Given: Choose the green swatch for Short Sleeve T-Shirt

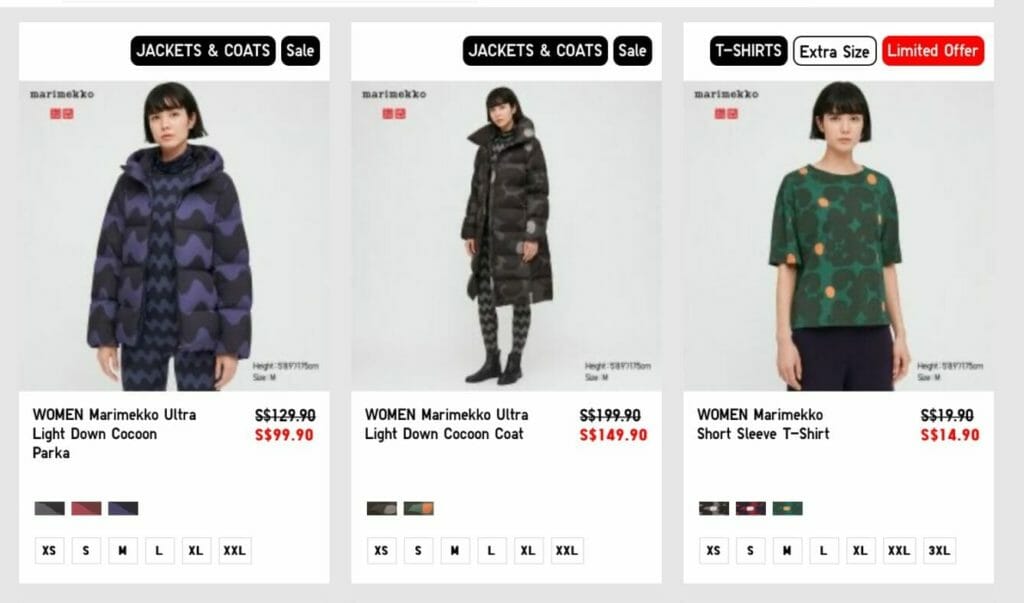Looking at the screenshot, I should pos(788,508).
